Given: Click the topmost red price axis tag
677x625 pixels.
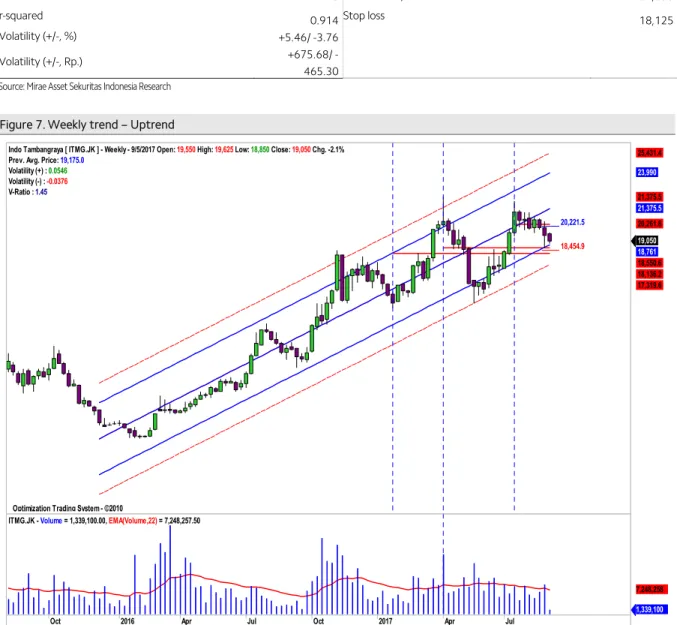Looking at the screenshot, I should (649, 153).
